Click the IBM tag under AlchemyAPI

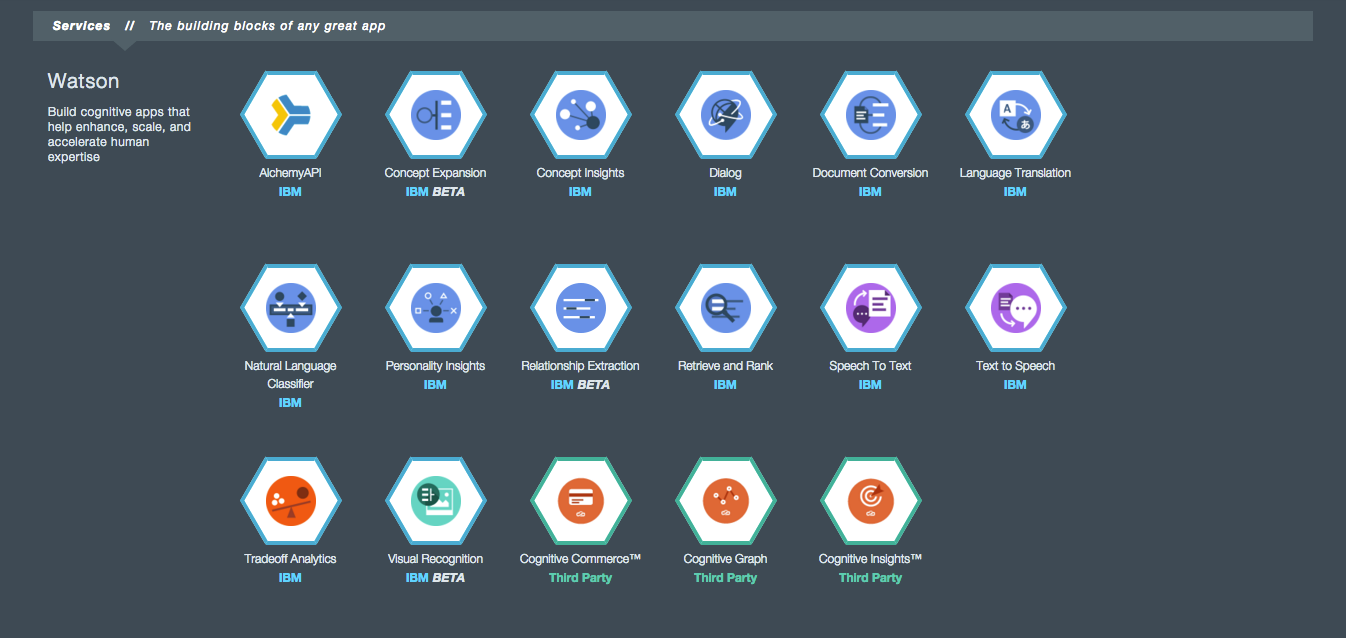point(290,192)
